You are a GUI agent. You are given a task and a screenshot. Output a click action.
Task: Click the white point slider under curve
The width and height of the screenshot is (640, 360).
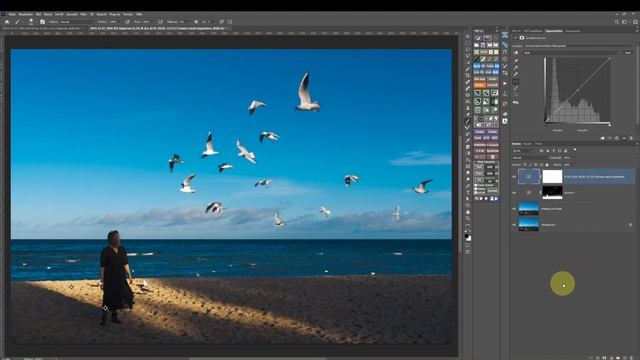[x=610, y=124]
